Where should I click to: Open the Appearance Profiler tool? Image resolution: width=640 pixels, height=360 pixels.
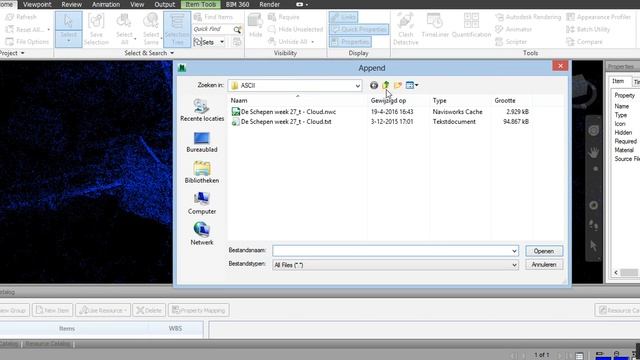[598, 17]
